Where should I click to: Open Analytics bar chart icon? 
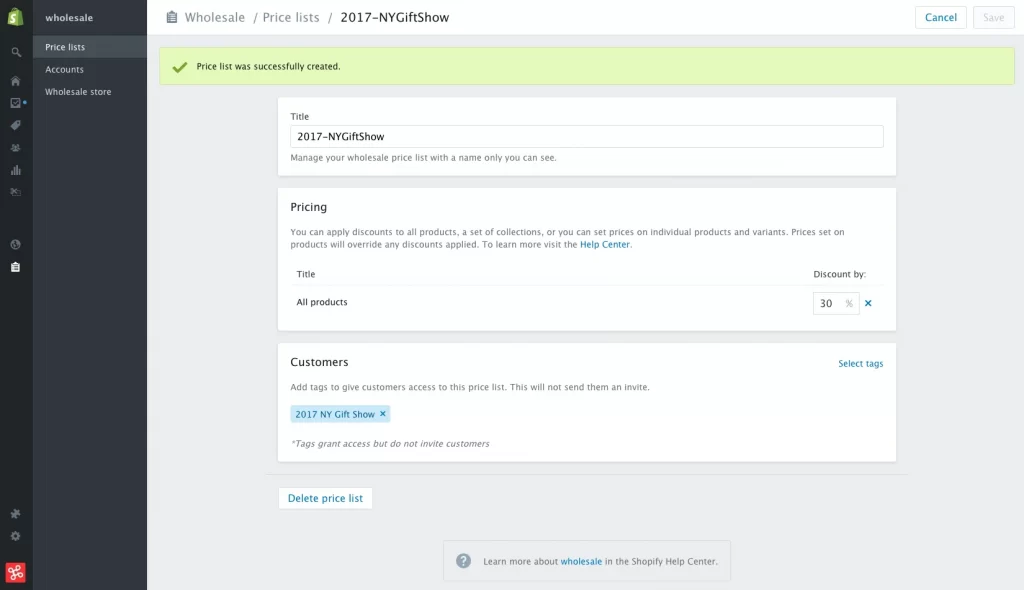[16, 170]
